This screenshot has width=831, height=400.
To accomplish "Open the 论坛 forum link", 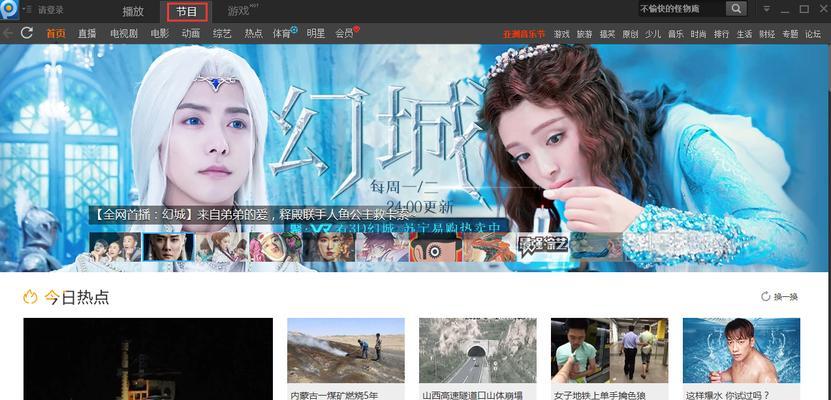I will 813,34.
